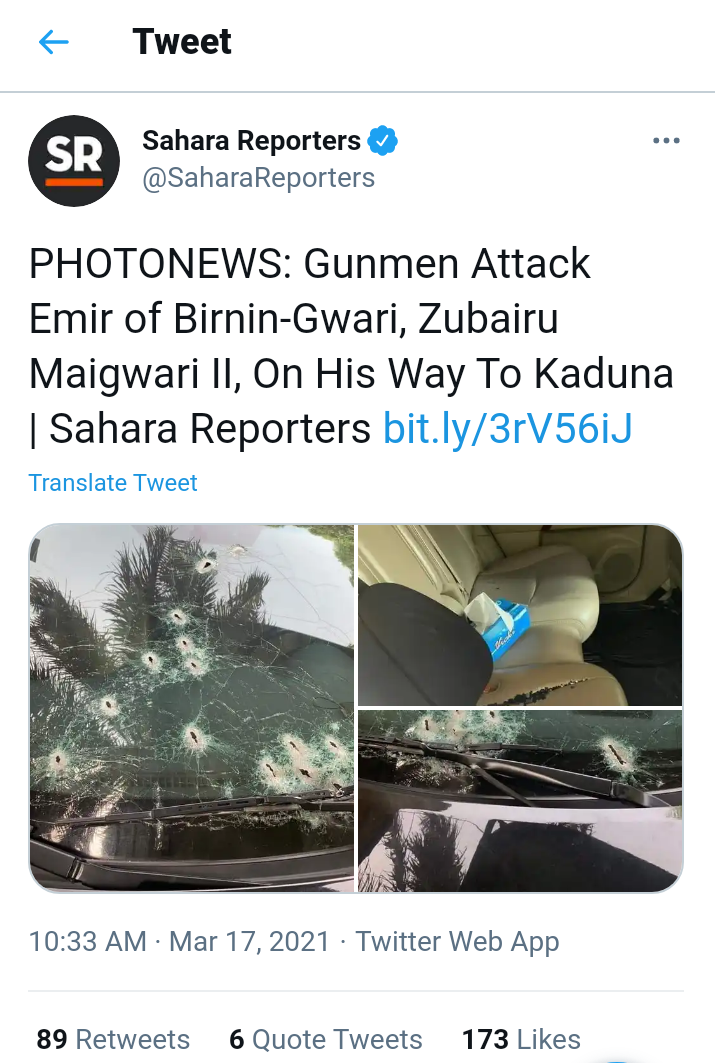Open Sahara Reporters SR profile avatar
715x1063 pixels.
74,161
